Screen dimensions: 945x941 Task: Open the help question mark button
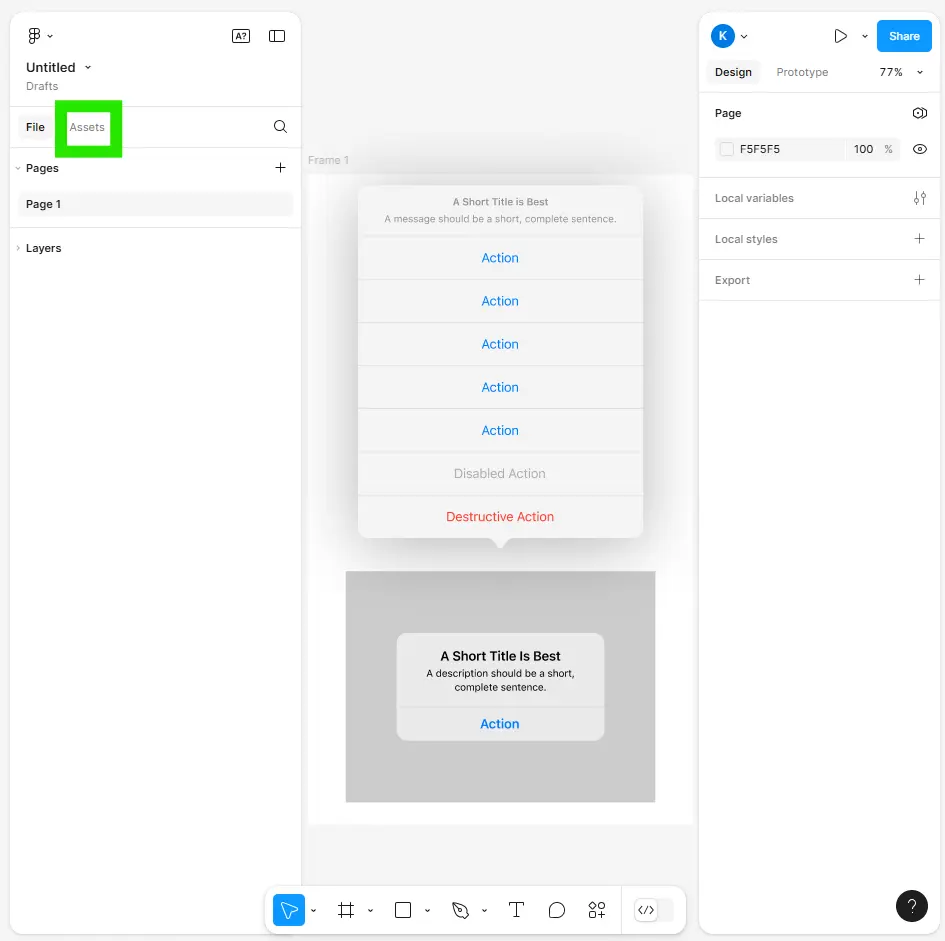(911, 905)
